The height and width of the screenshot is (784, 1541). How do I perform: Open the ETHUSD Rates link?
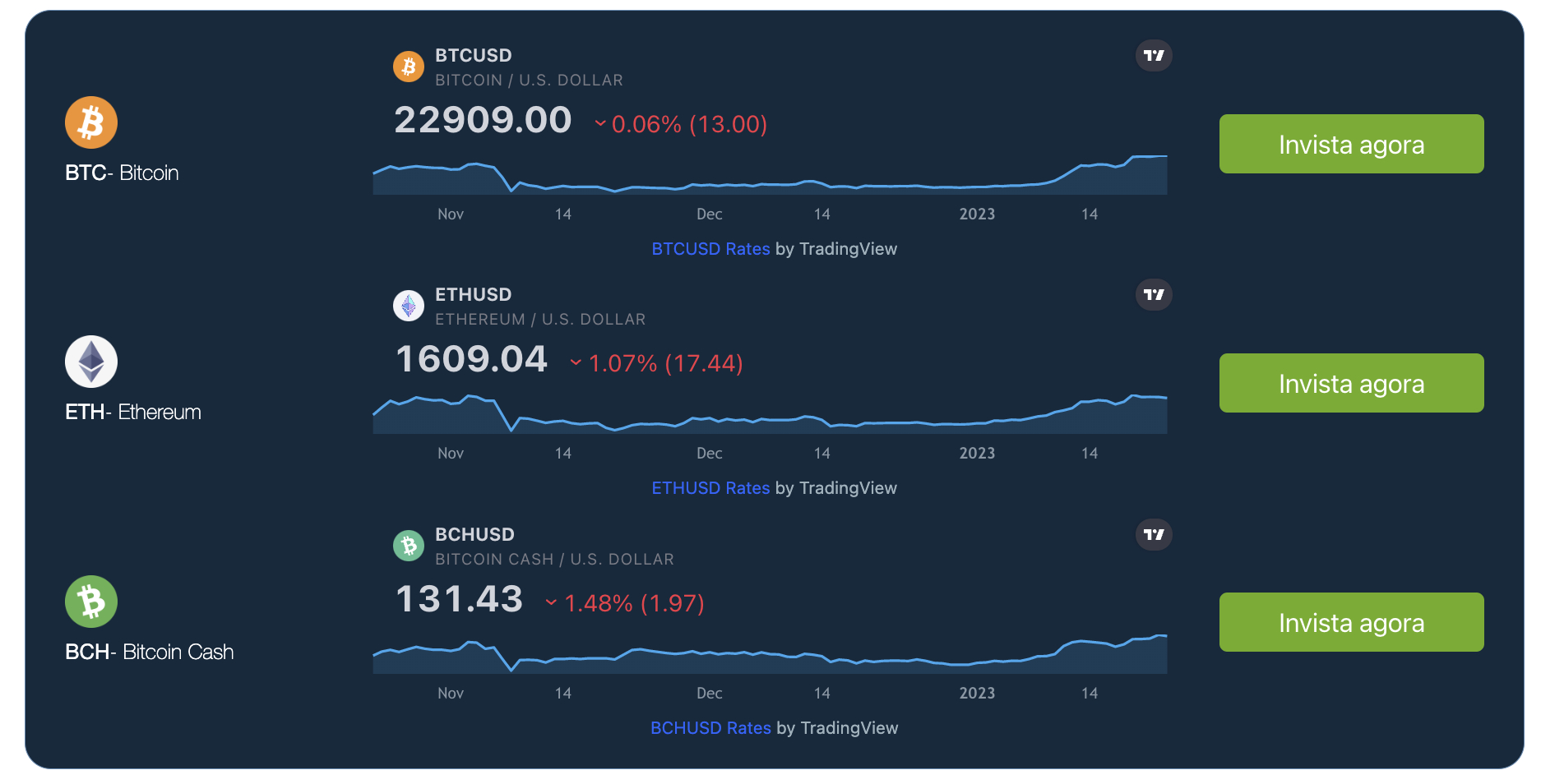pyautogui.click(x=710, y=488)
